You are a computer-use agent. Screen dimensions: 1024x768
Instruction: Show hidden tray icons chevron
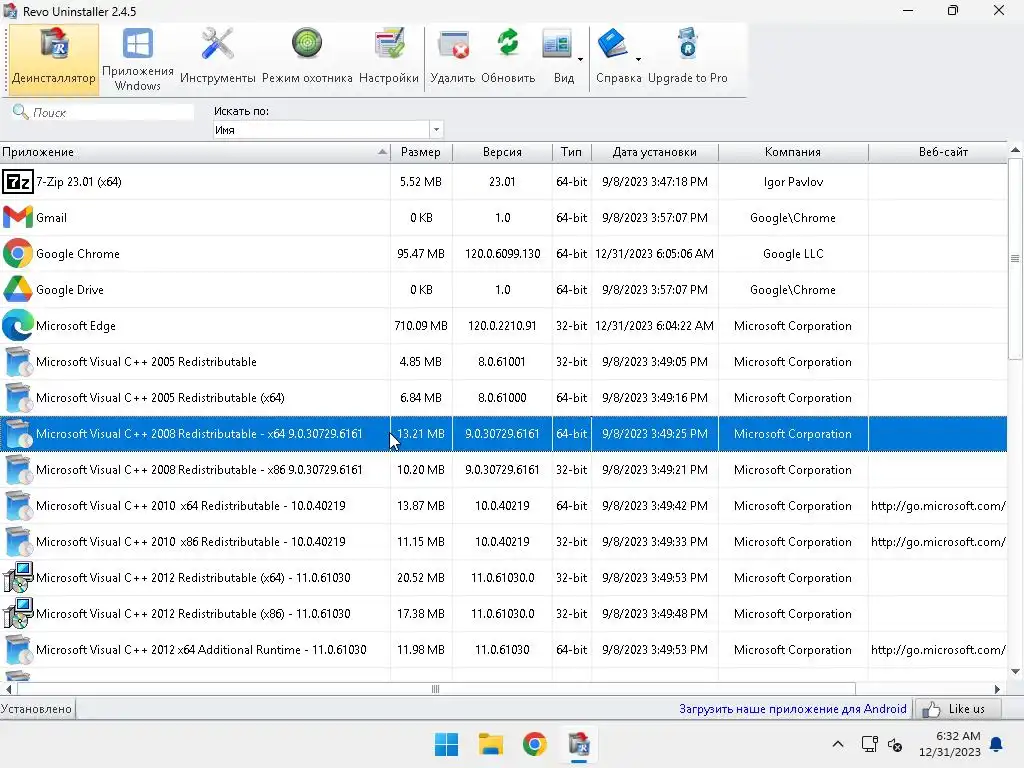coord(838,744)
